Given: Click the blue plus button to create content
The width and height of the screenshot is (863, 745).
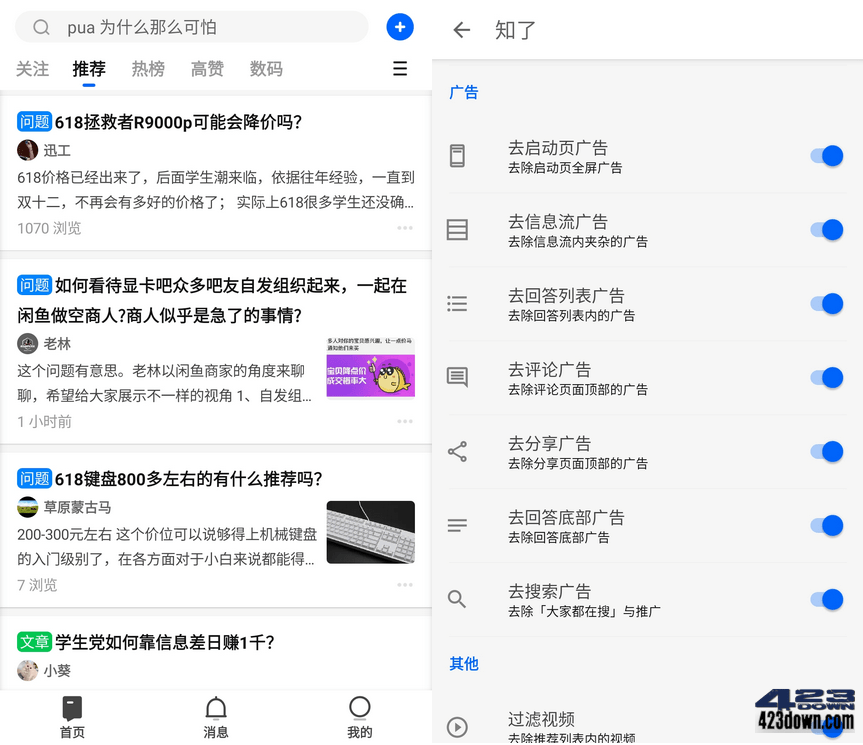Looking at the screenshot, I should 400,26.
